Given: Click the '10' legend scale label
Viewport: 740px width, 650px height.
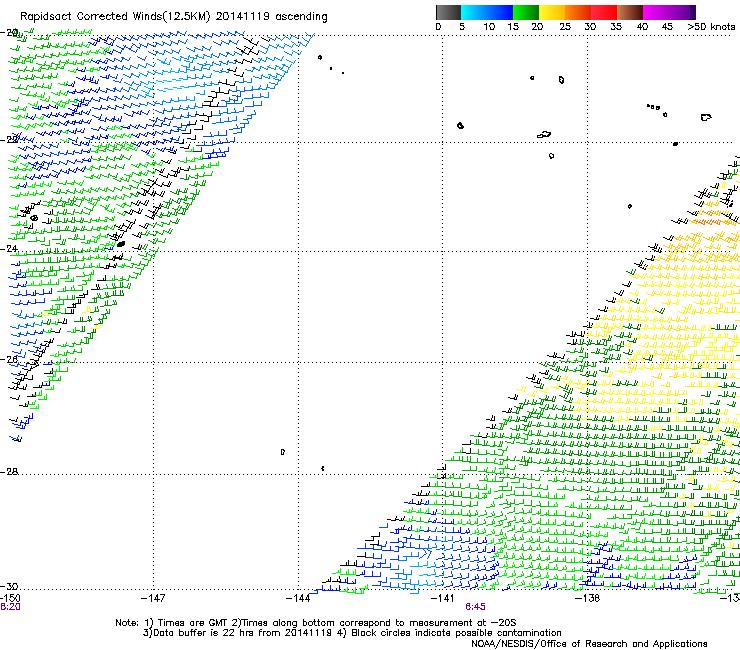Looking at the screenshot, I should click(x=489, y=27).
